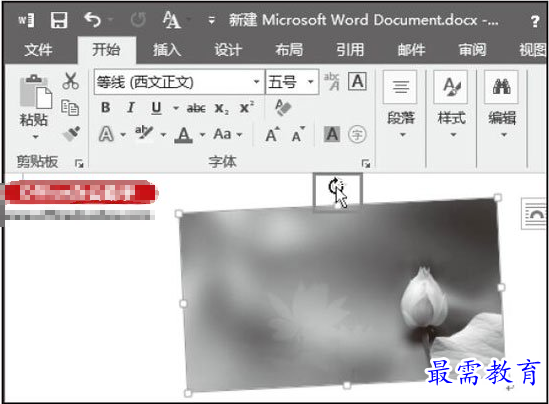Click the picture rotation handle
This screenshot has height=404, width=549.
337,185
